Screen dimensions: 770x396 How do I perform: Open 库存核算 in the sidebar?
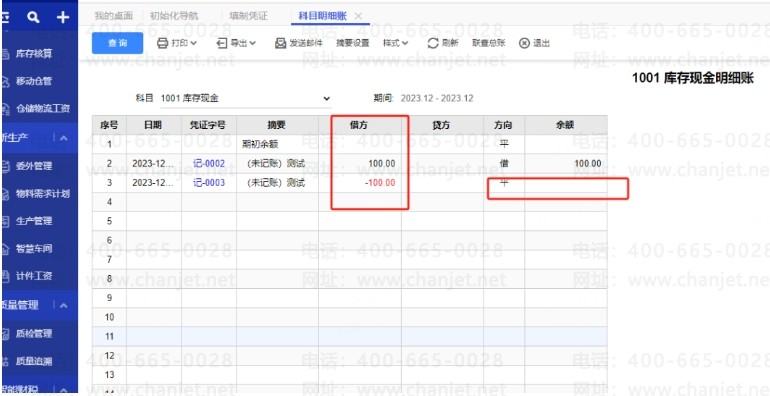click(34, 54)
